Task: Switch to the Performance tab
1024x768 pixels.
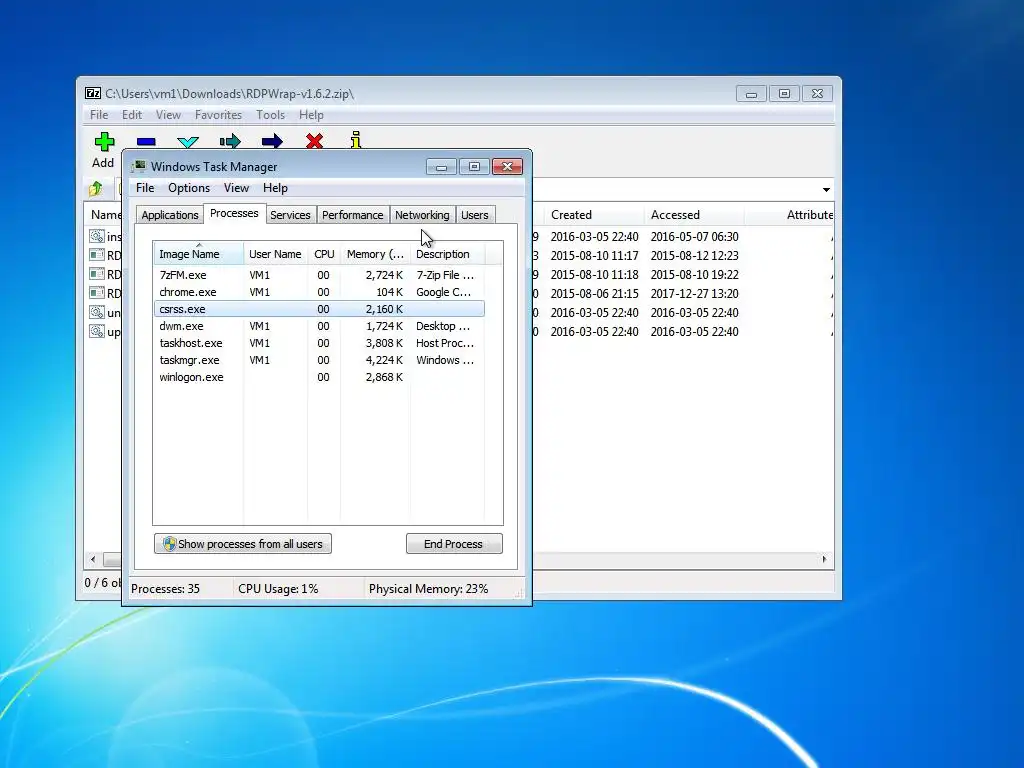Action: [353, 215]
